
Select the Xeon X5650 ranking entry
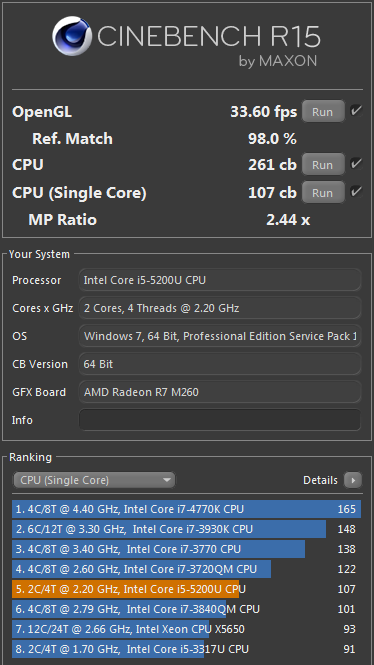187,629
